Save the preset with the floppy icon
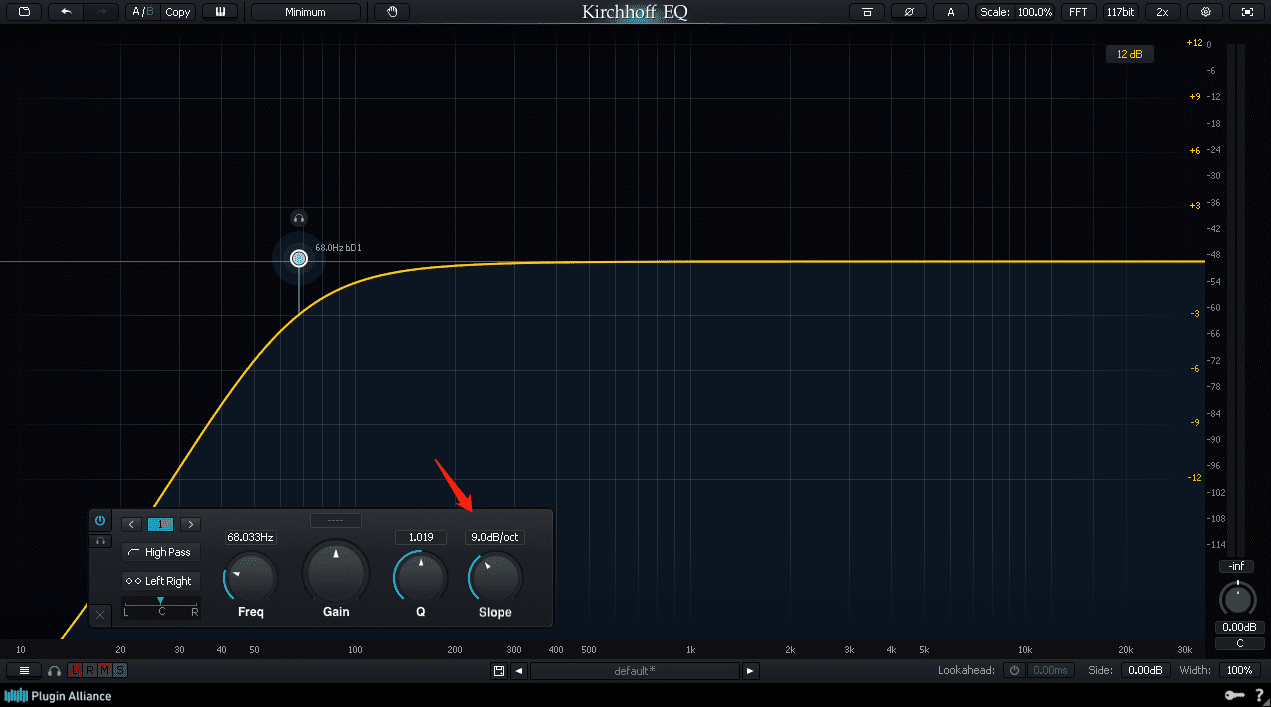 pyautogui.click(x=499, y=671)
